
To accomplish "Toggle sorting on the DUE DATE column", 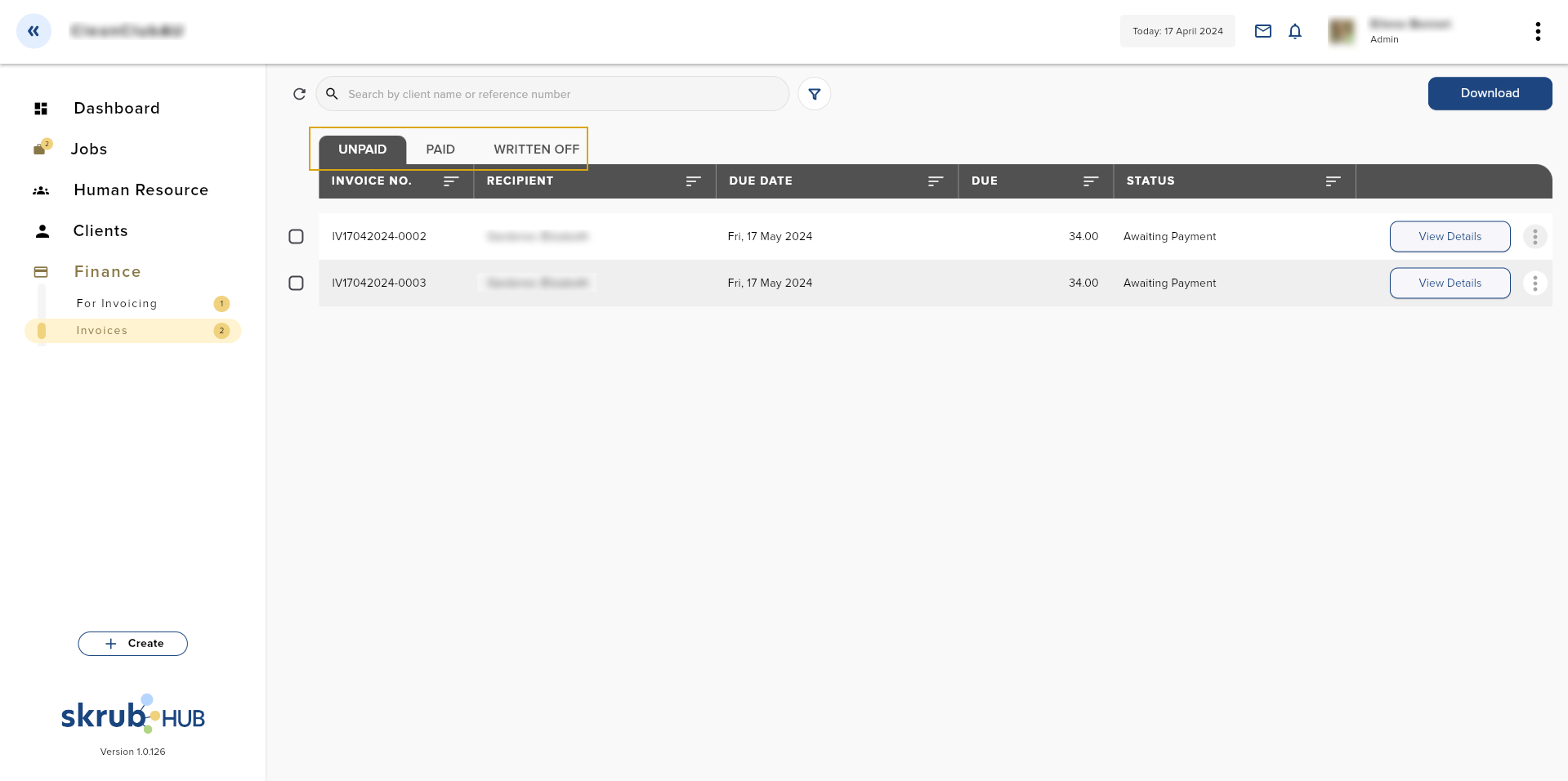I will (x=936, y=181).
